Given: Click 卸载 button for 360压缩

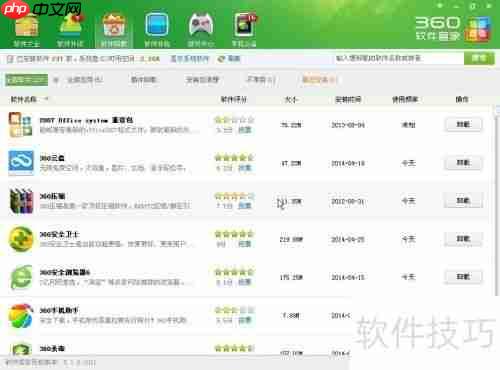Looking at the screenshot, I should coord(463,201).
